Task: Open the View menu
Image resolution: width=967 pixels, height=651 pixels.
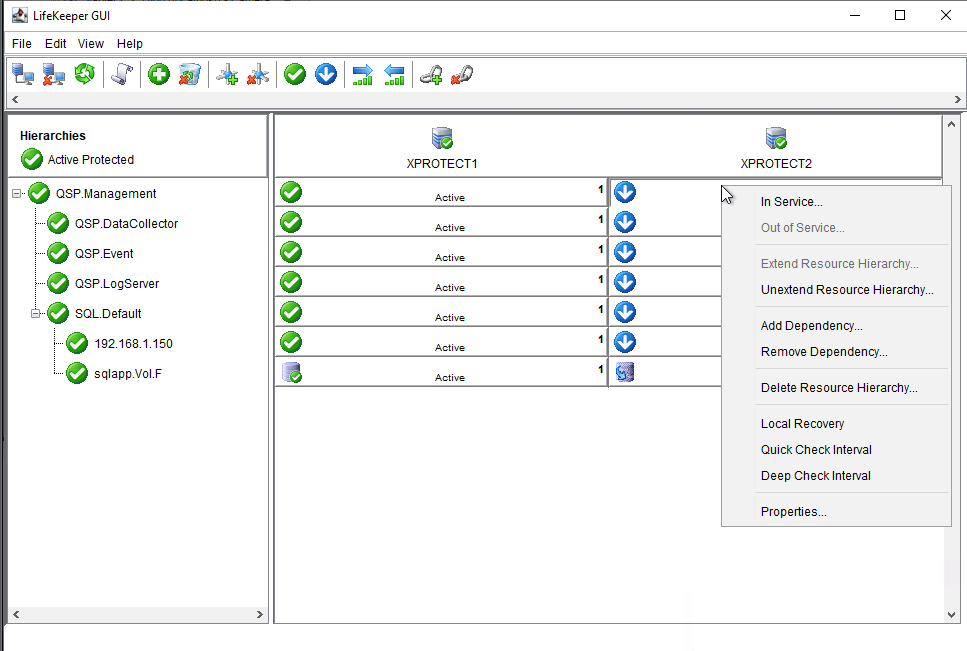Action: [91, 44]
